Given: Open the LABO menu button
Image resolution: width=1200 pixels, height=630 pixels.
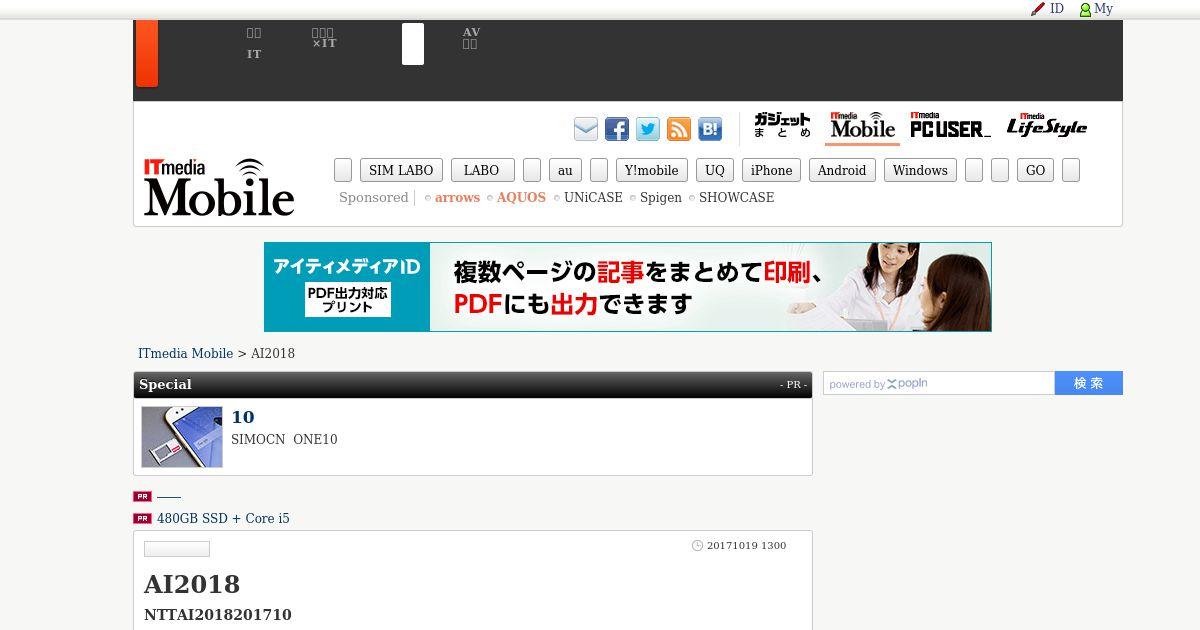Looking at the screenshot, I should point(482,170).
